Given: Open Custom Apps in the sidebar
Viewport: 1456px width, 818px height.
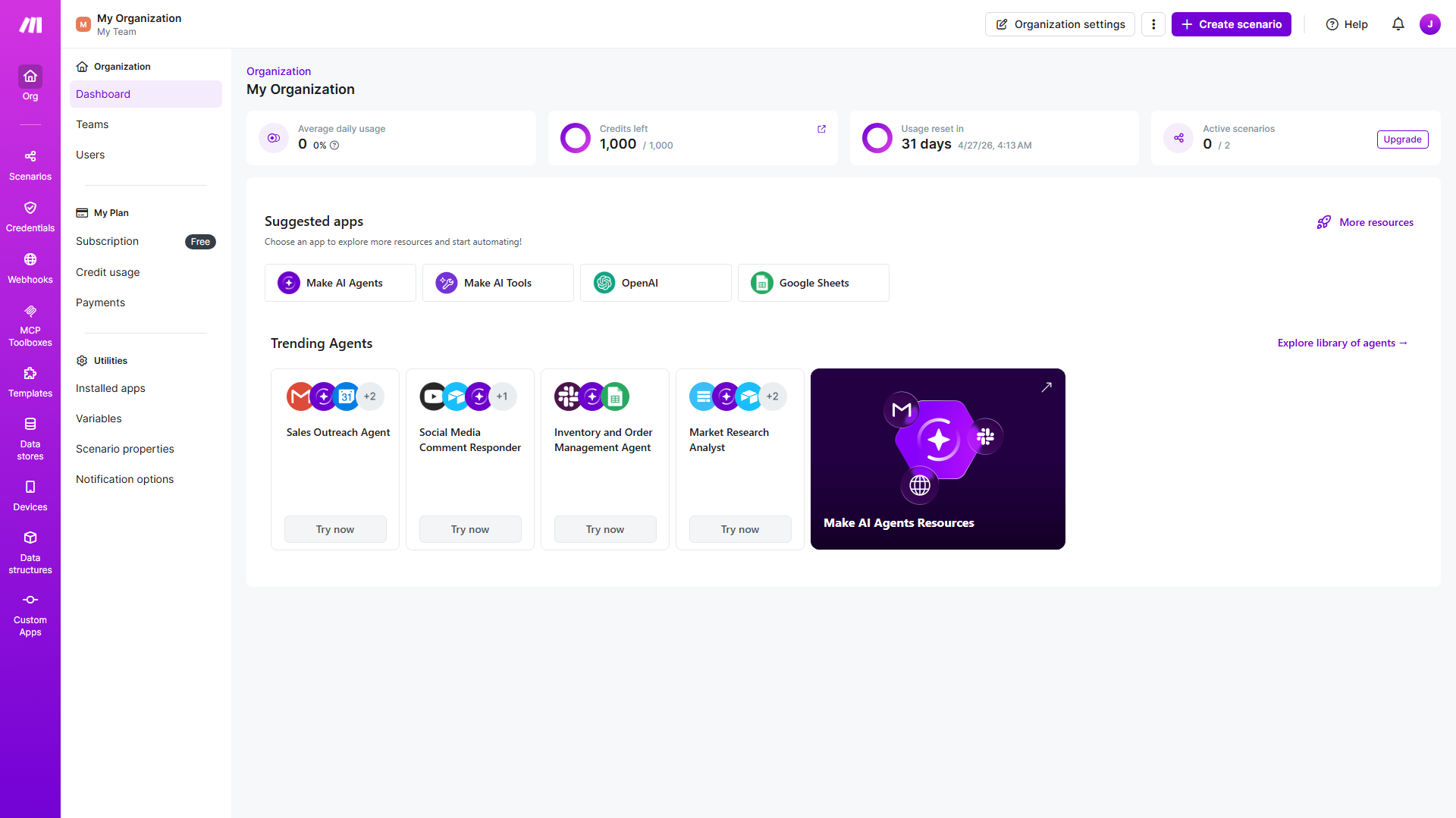Looking at the screenshot, I should click(30, 616).
